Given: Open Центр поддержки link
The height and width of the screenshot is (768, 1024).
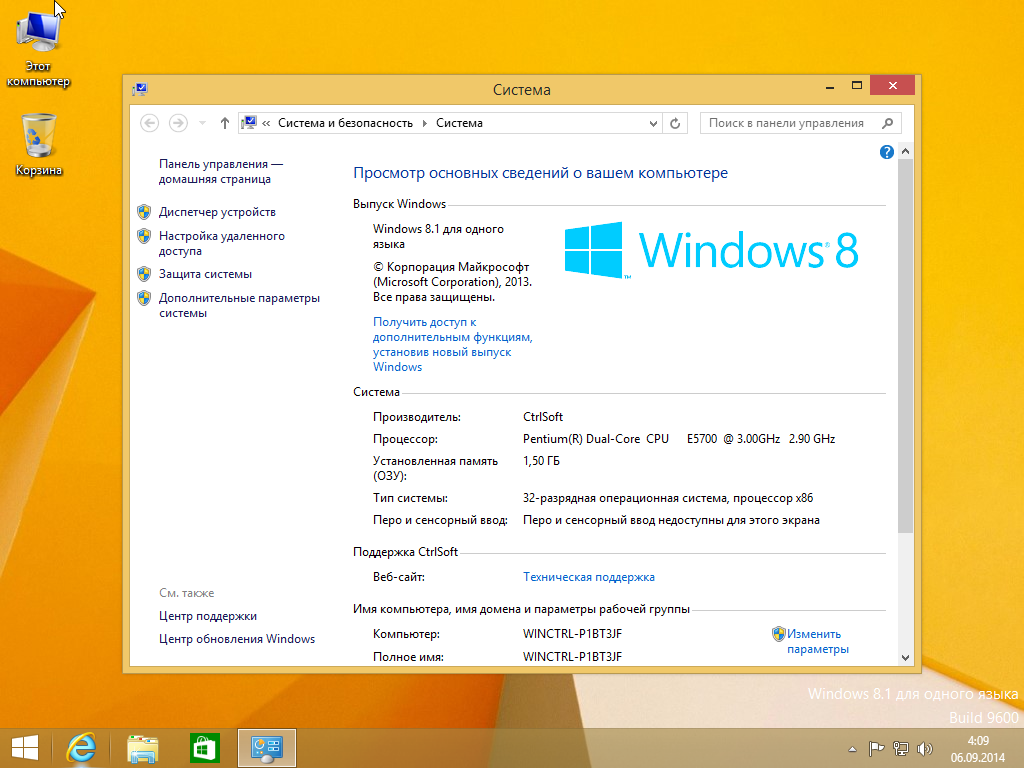Looking at the screenshot, I should (208, 616).
